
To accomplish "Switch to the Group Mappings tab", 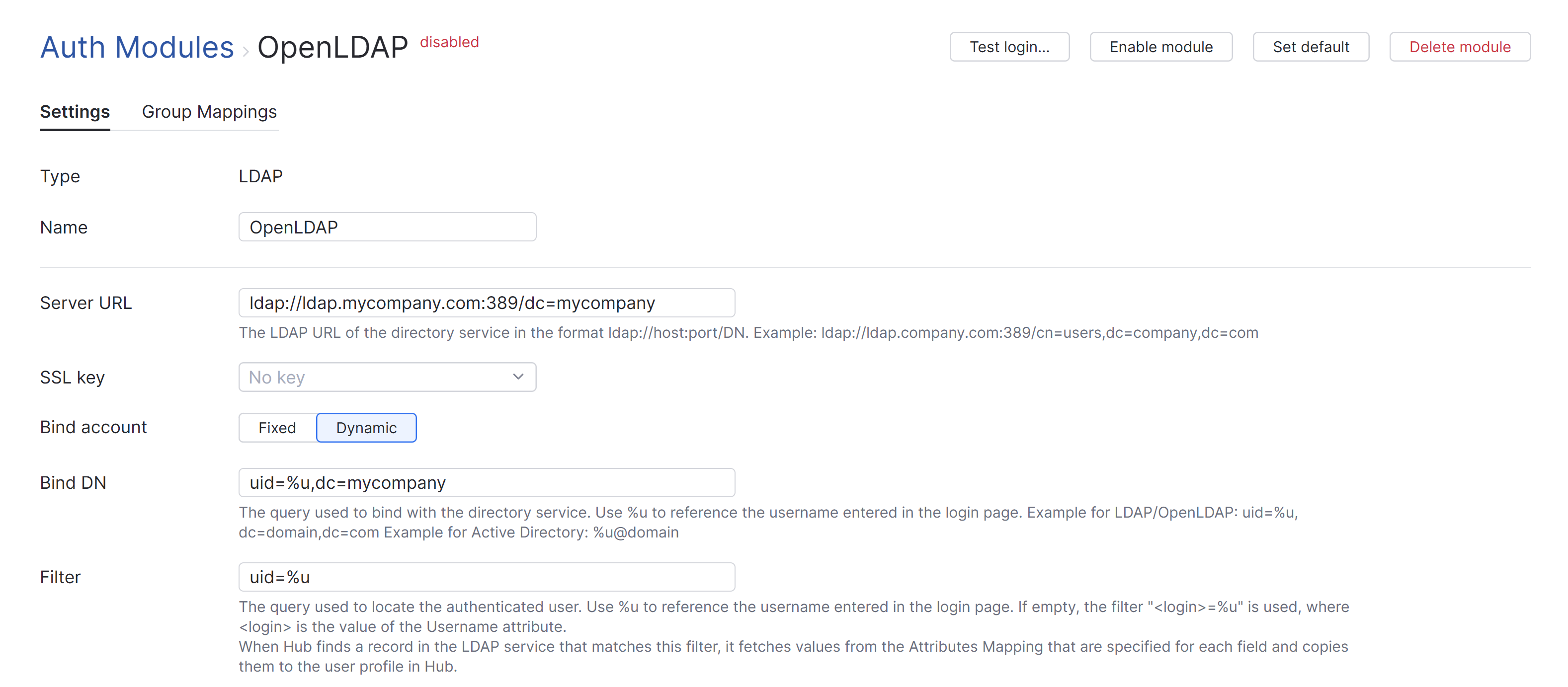I will coord(209,112).
